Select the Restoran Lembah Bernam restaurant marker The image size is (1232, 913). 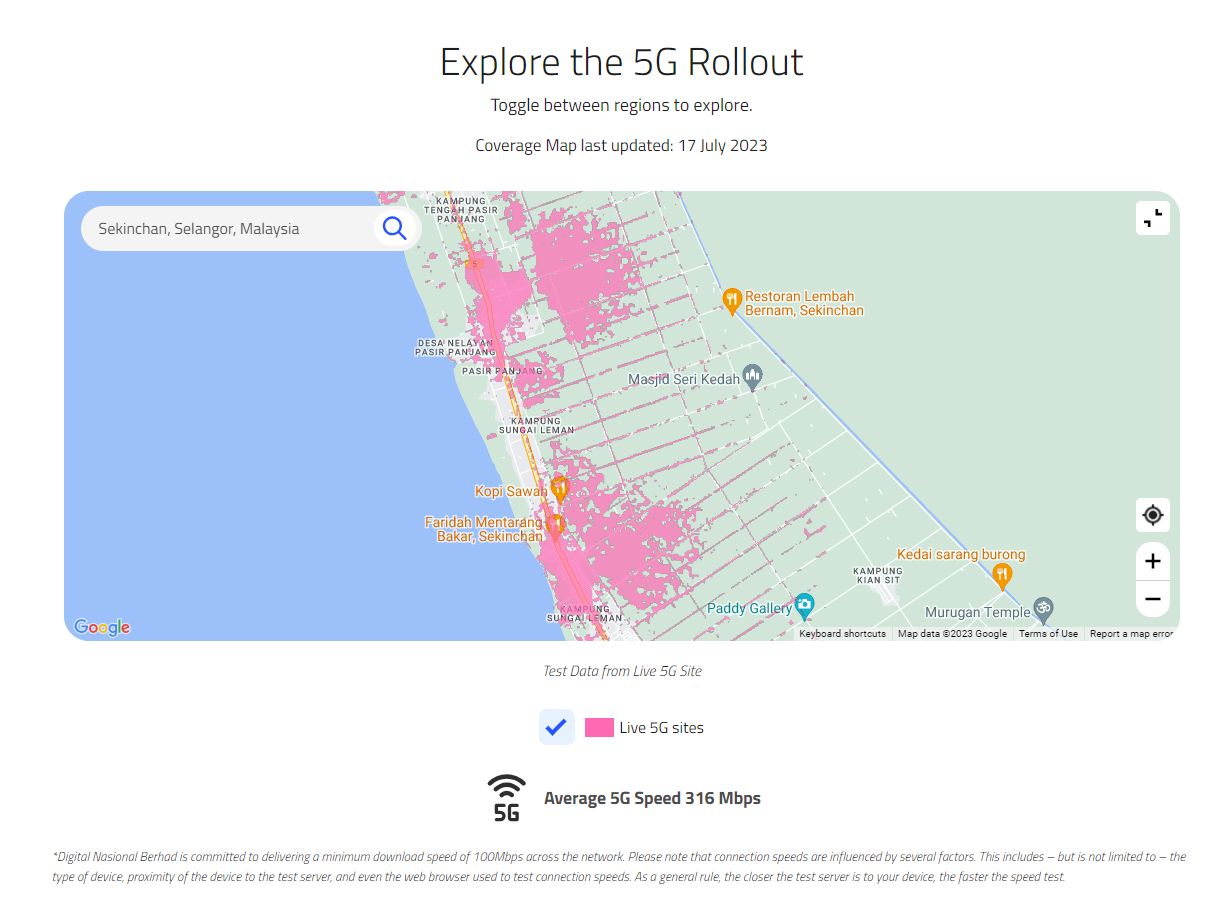pos(734,297)
